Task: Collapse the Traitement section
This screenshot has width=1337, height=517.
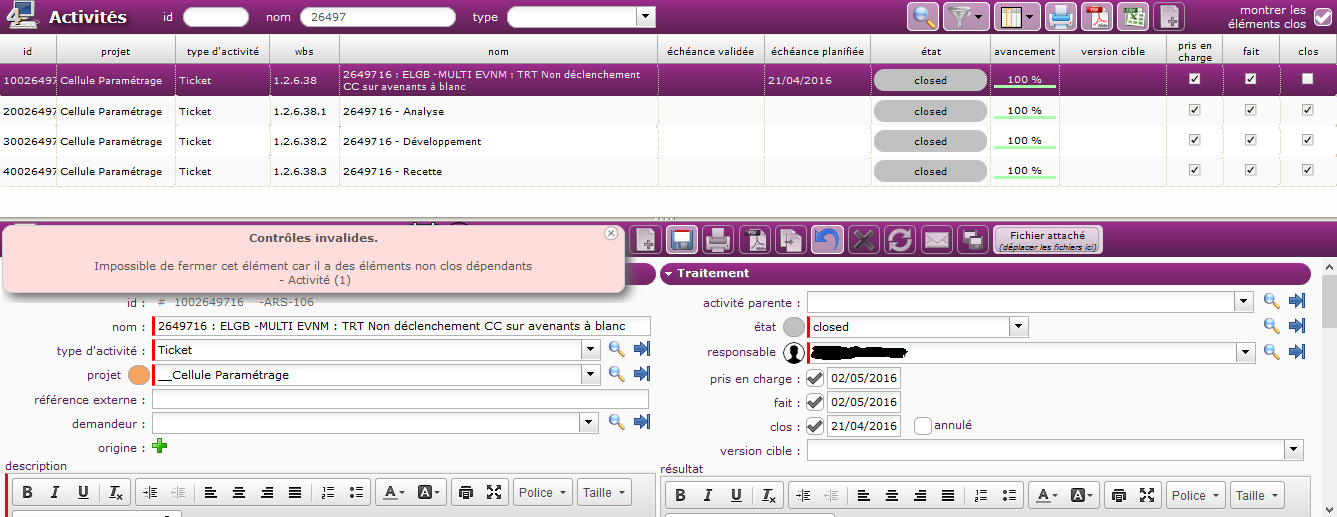Action: point(669,273)
